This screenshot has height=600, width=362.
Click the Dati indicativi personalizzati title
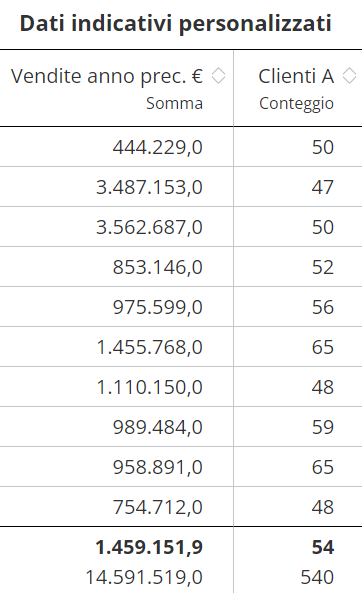coord(176,23)
